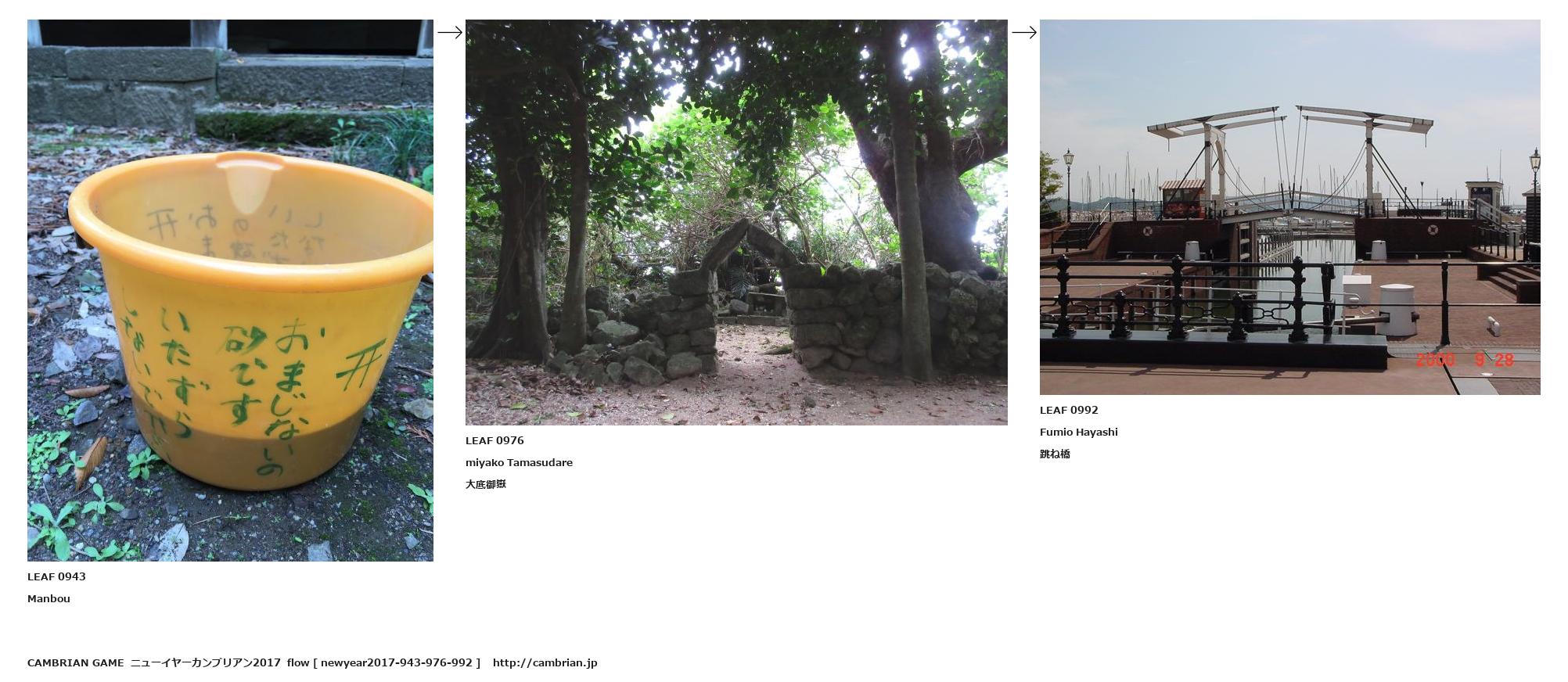
Task: Click the arrow before the drawbridge photo
Action: tap(1024, 32)
